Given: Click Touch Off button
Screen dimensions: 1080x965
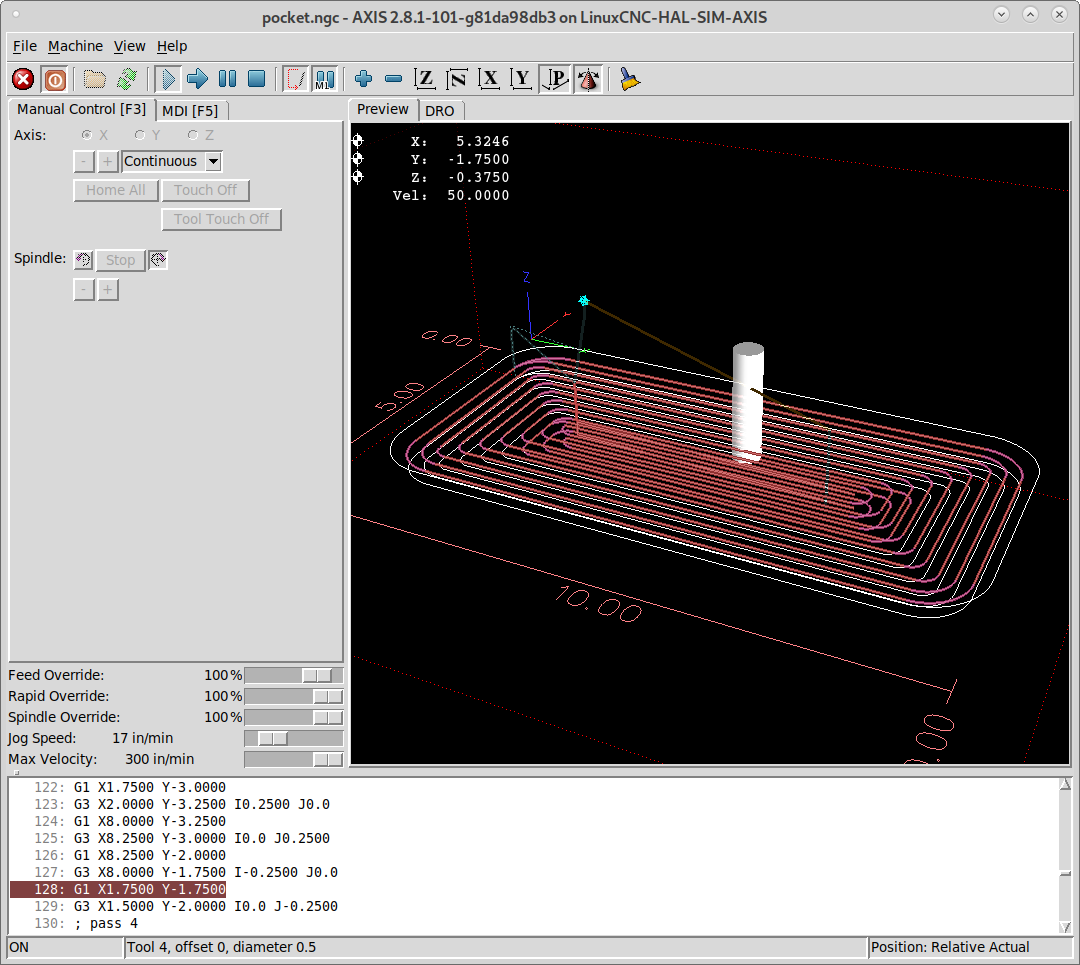Looking at the screenshot, I should pos(205,190).
